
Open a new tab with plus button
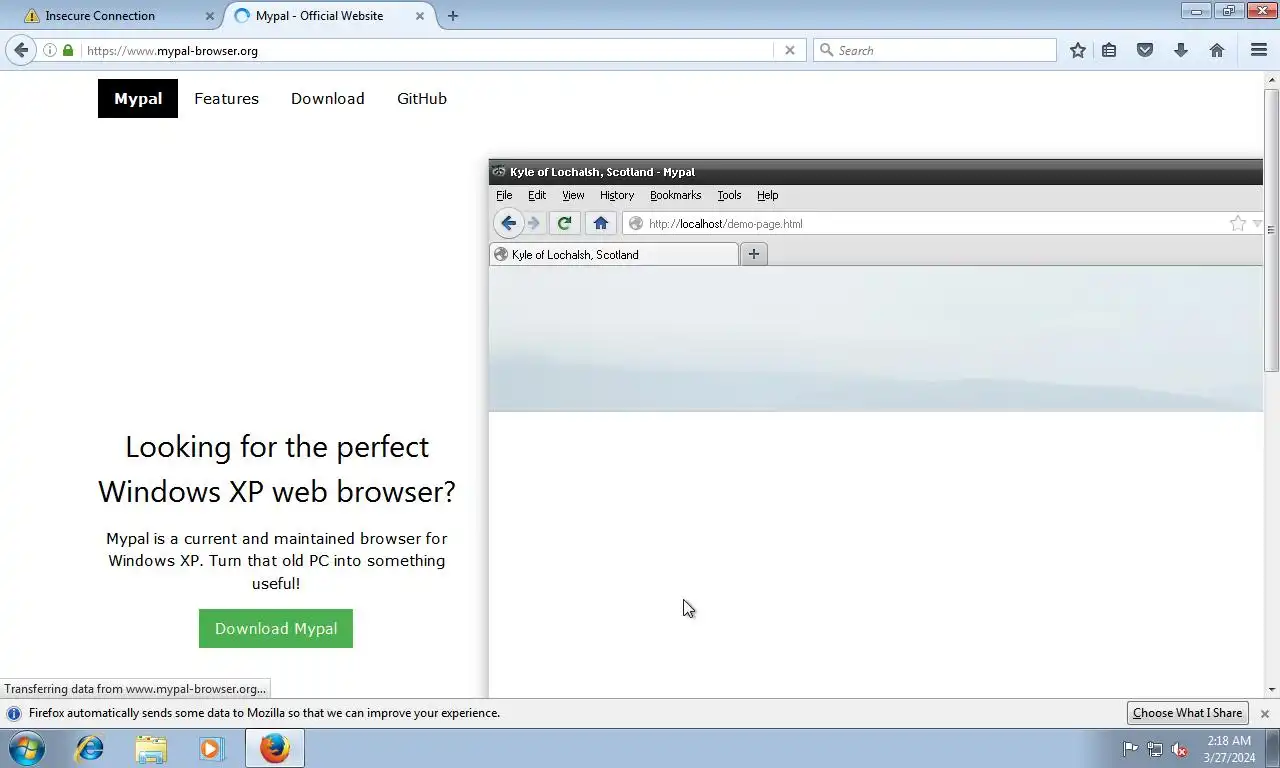pos(453,16)
